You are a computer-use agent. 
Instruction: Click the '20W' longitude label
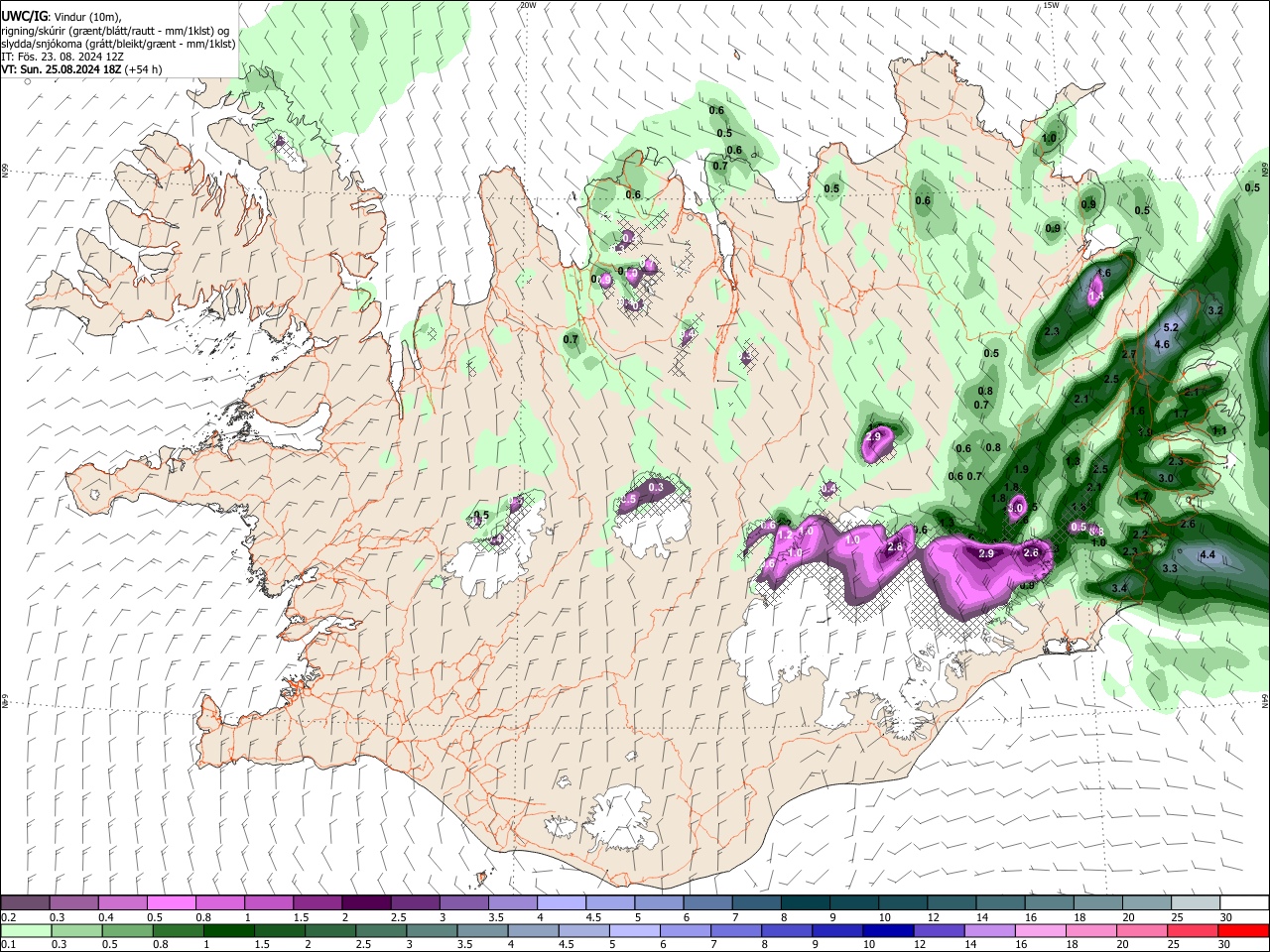click(528, 5)
